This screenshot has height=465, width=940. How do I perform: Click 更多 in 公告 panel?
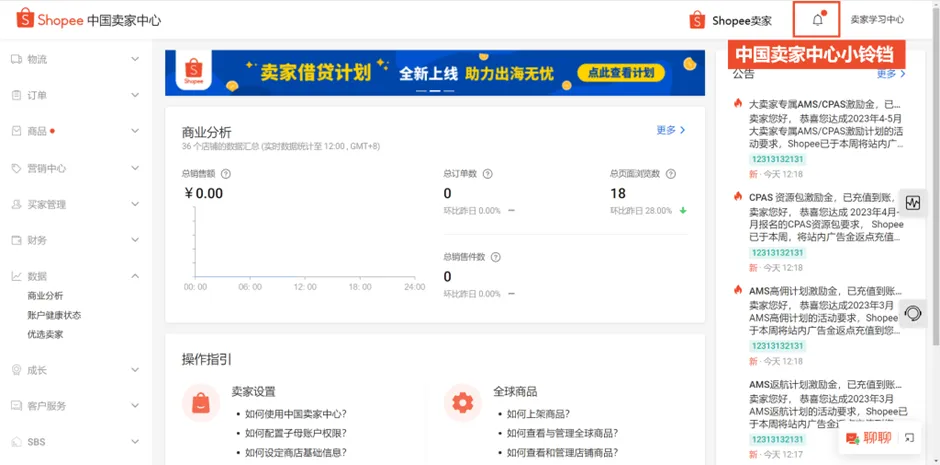[x=891, y=74]
